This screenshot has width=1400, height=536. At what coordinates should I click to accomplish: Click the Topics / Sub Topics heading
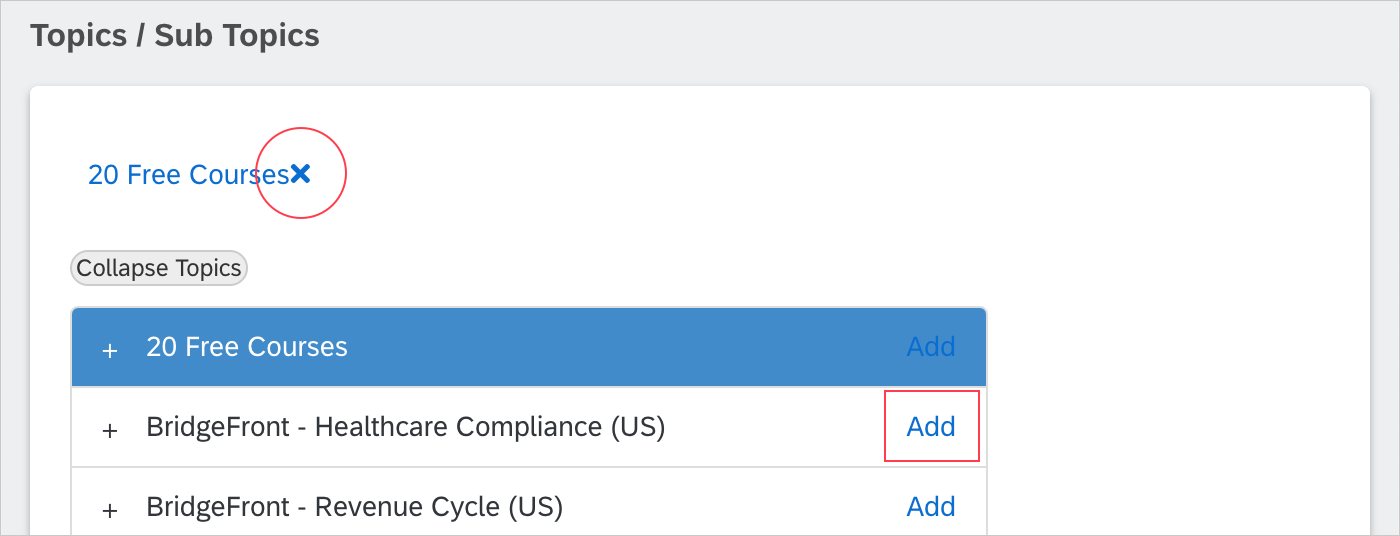click(x=175, y=36)
